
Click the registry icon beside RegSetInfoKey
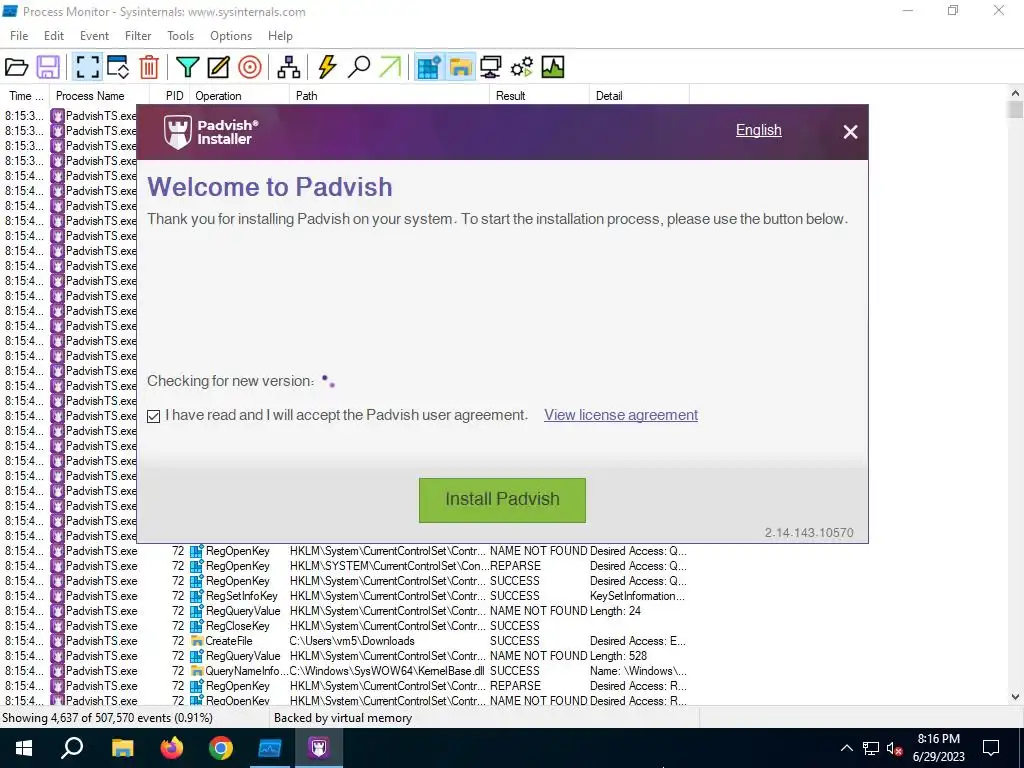pos(197,596)
